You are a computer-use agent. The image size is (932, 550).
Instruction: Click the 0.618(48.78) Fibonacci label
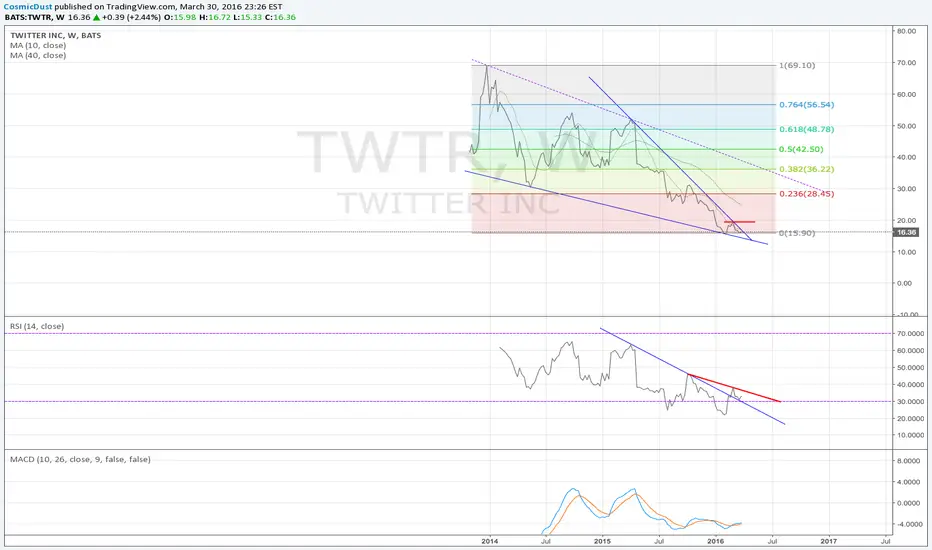[x=806, y=129]
